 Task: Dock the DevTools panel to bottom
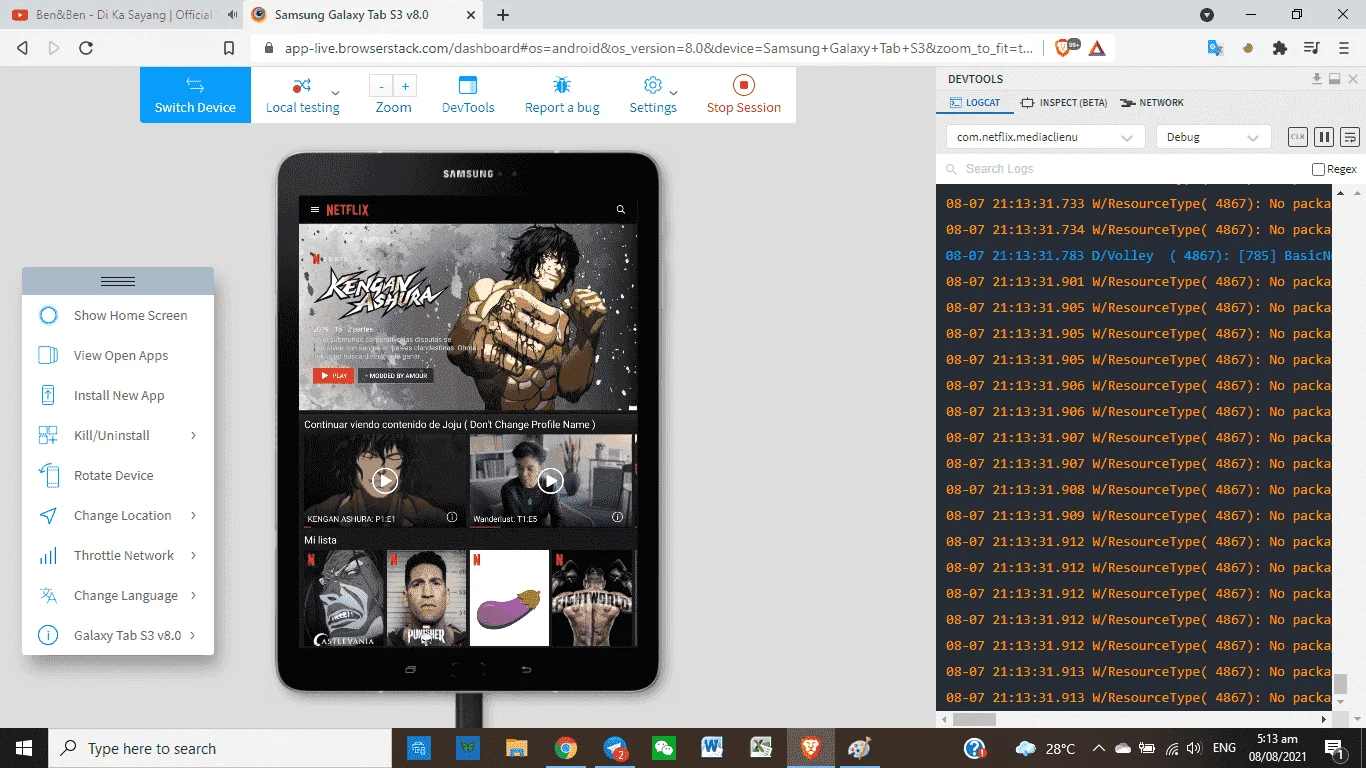tap(1334, 79)
